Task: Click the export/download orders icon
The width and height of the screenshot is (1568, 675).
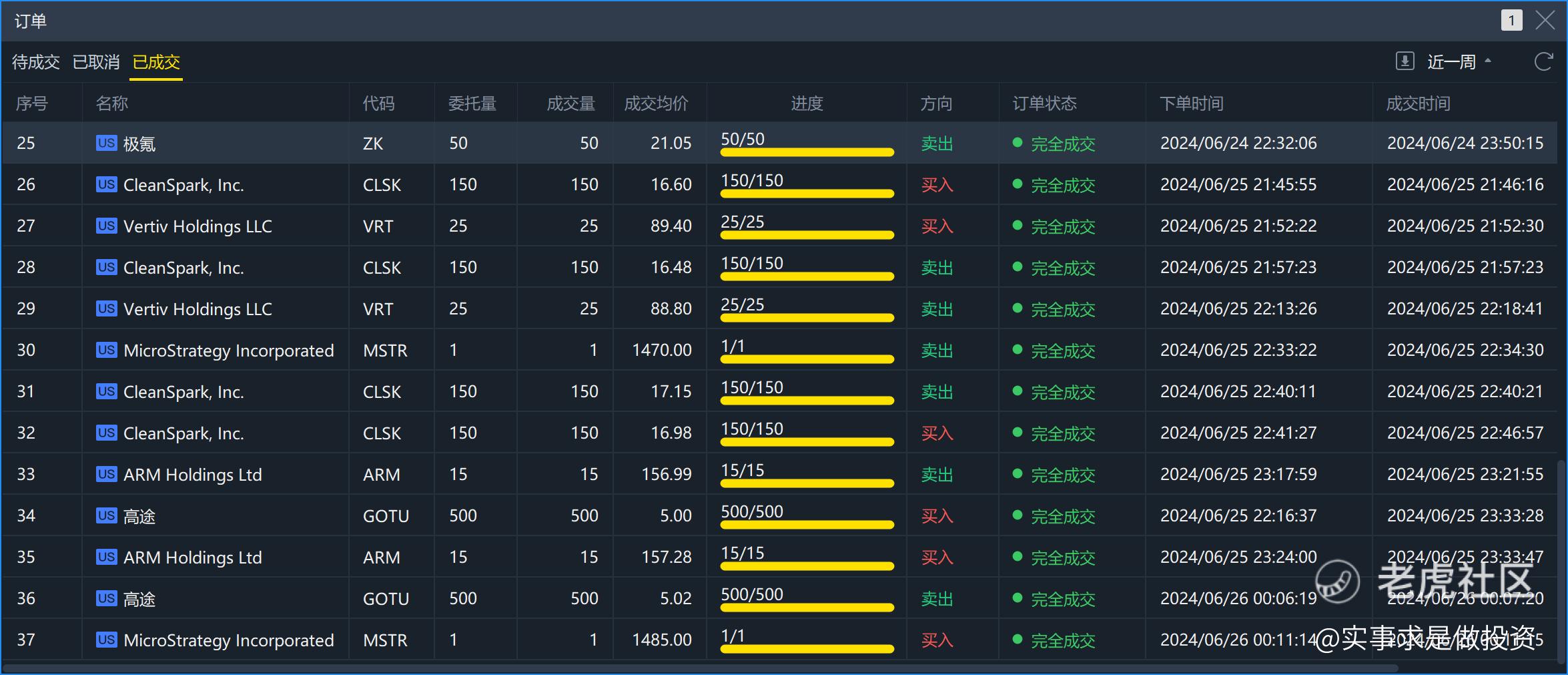Action: 1405,61
